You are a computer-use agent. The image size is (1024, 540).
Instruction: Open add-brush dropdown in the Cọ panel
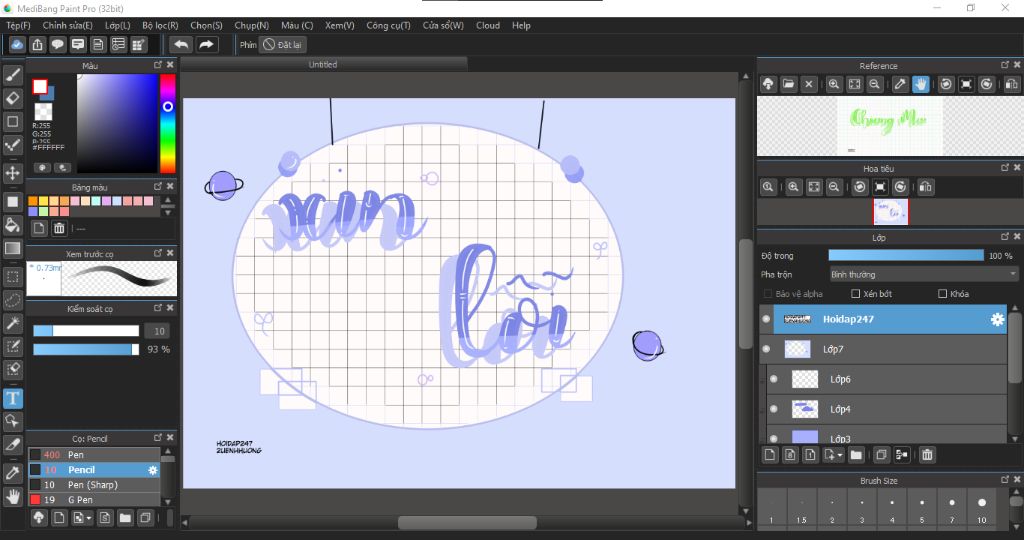(x=89, y=518)
